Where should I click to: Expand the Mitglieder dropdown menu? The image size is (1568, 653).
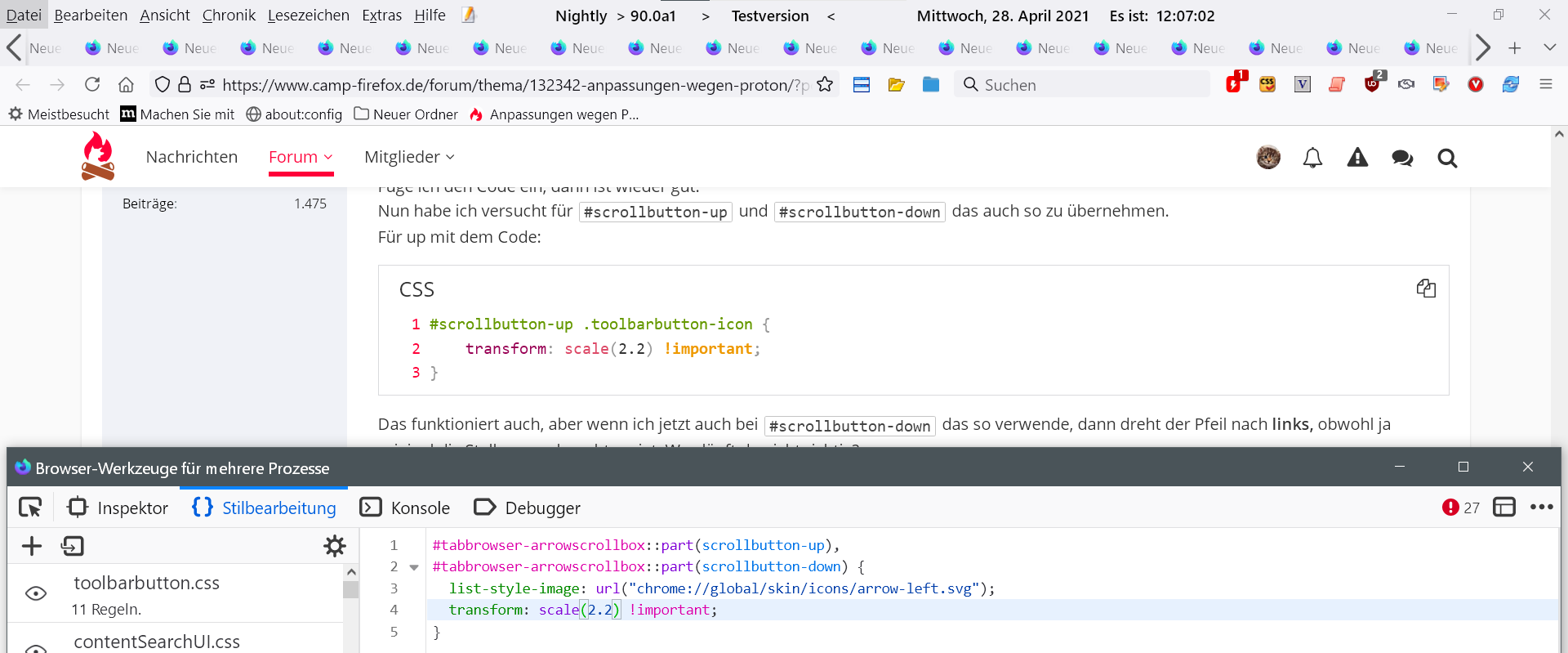409,157
